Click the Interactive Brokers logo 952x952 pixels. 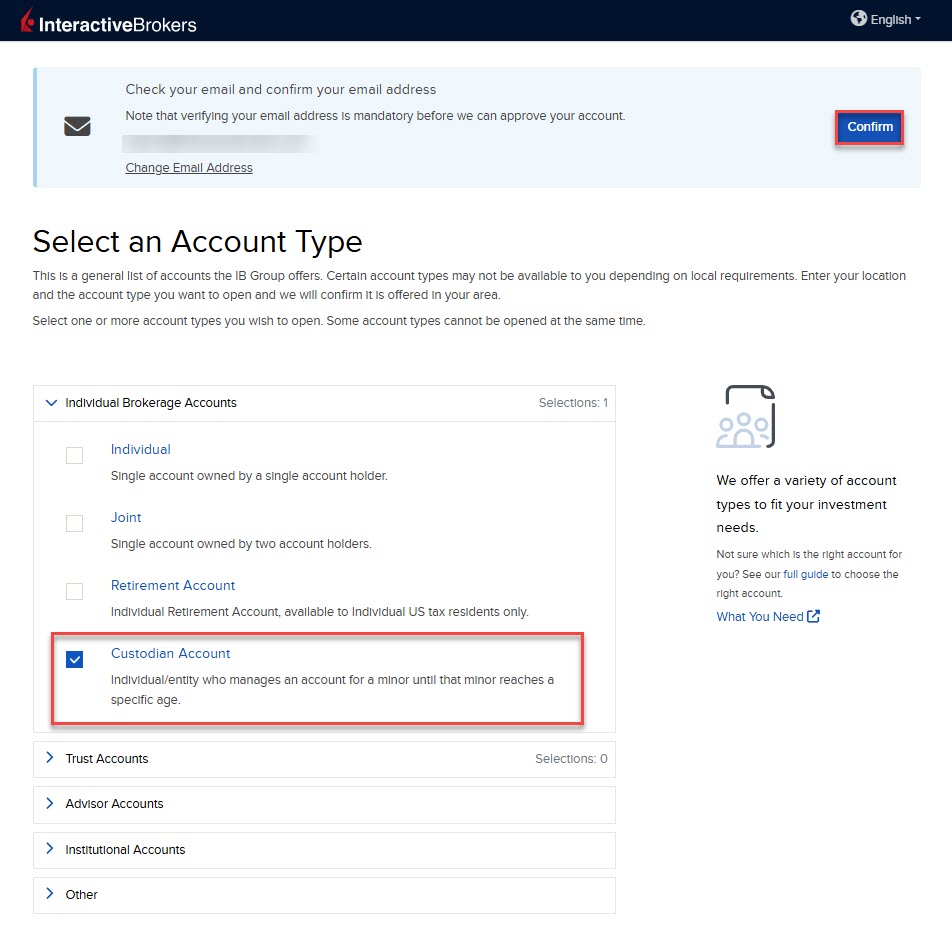coord(109,21)
